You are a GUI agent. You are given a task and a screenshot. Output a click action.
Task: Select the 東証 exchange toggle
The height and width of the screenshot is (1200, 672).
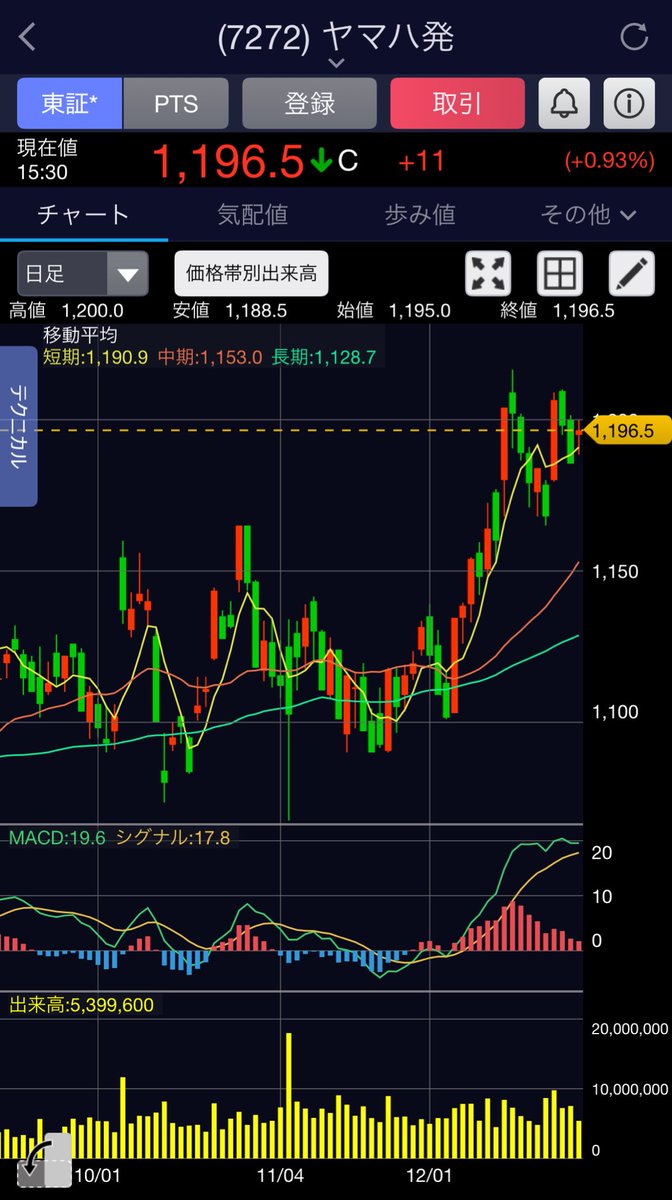[x=70, y=102]
